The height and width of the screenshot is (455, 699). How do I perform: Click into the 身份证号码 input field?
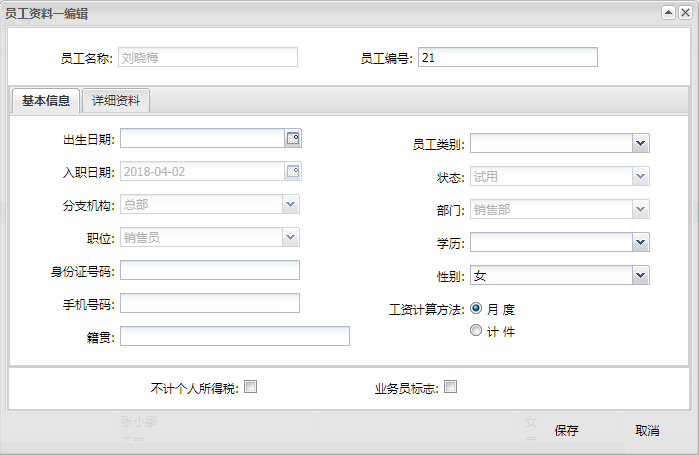coord(209,270)
